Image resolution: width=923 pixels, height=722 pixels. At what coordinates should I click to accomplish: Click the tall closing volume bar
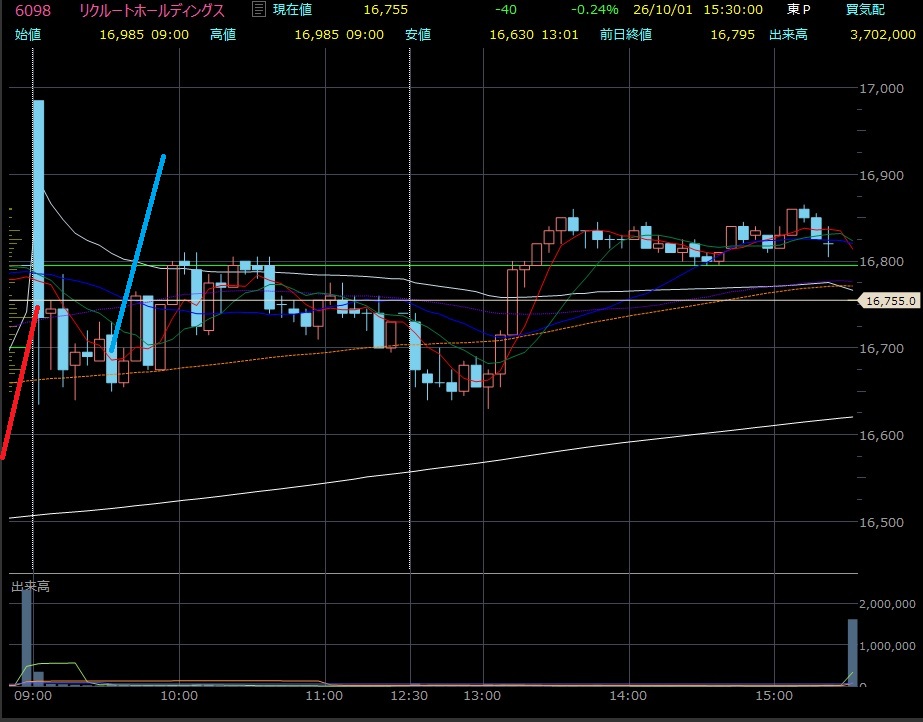(852, 653)
